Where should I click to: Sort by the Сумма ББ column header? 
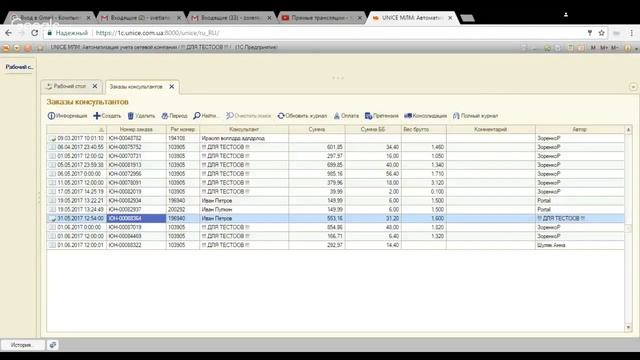(x=373, y=129)
